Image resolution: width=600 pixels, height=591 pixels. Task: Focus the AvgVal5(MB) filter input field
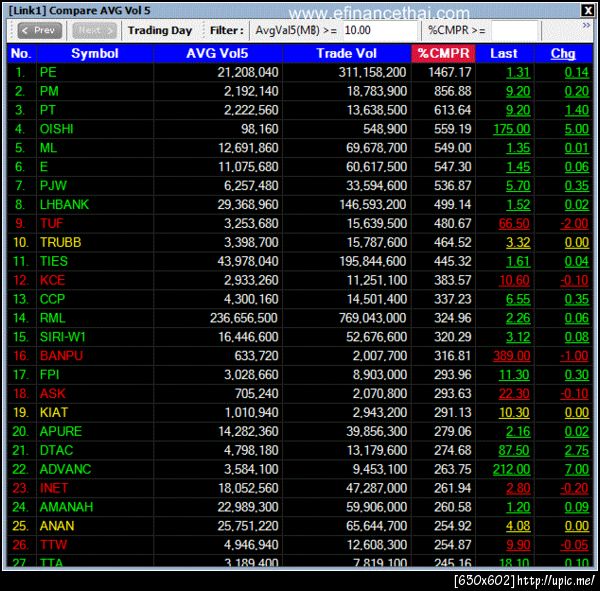point(380,30)
